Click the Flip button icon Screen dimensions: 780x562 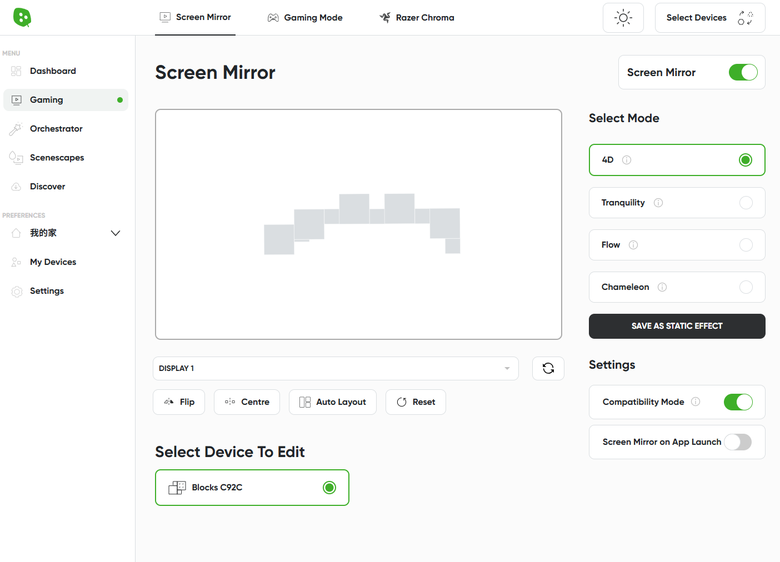click(169, 401)
